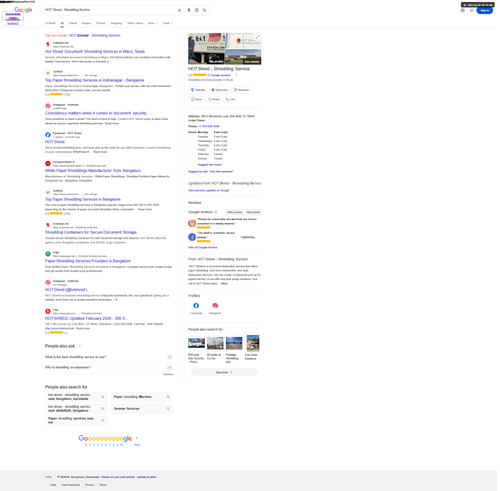Click the Call button in knowledge panel
Viewport: 500px width, 491px height.
click(x=230, y=99)
